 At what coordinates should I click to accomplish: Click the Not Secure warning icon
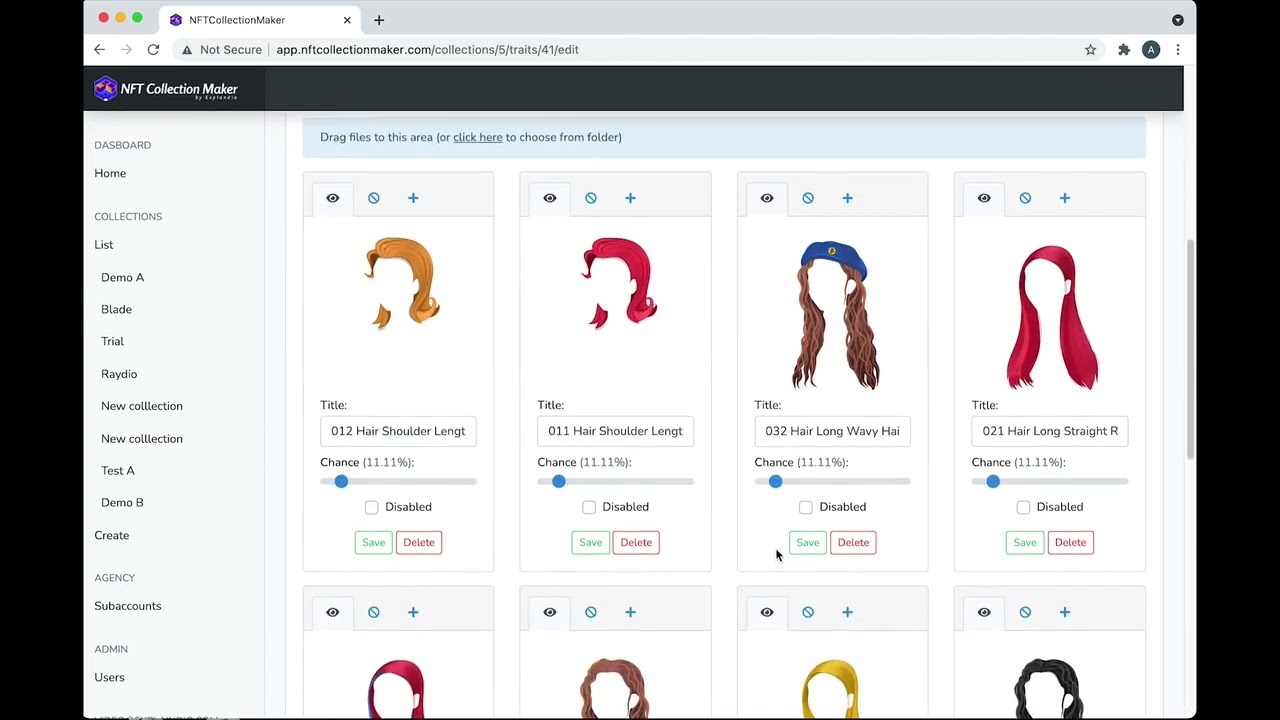186,50
